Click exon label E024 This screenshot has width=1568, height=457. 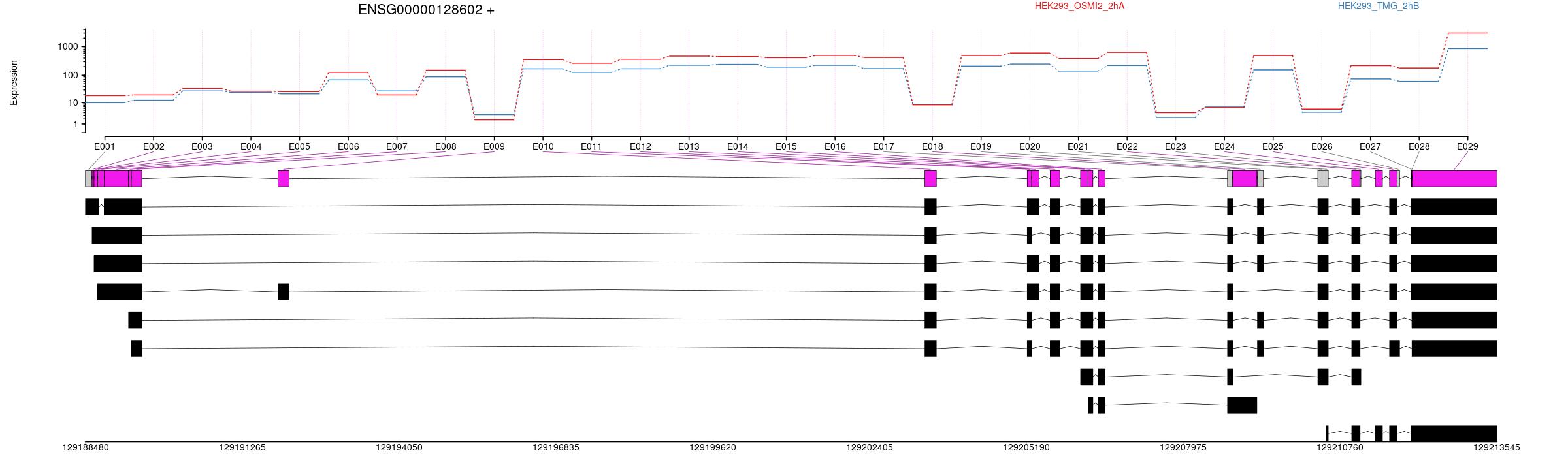click(1224, 146)
